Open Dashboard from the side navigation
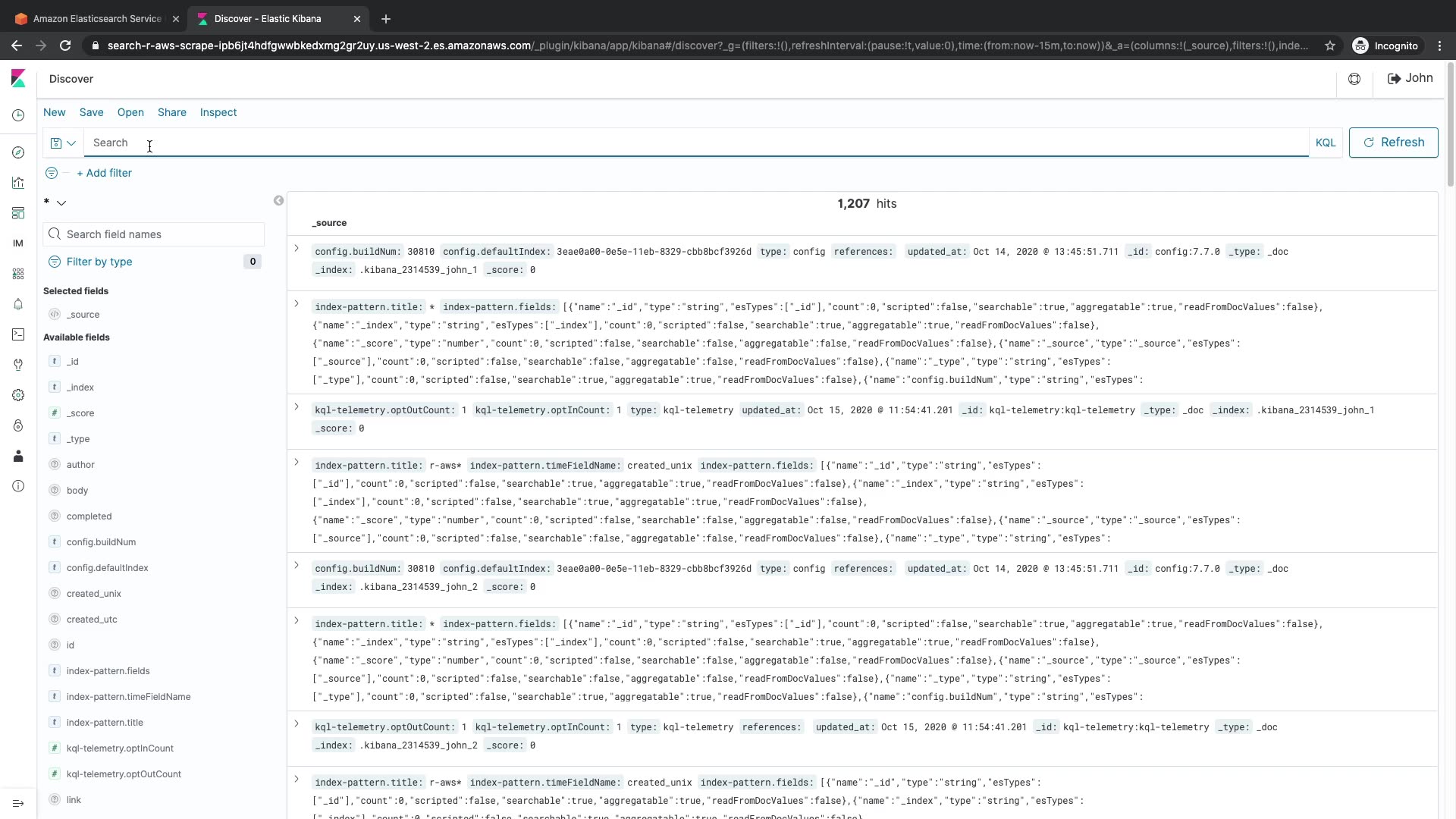 (x=18, y=213)
